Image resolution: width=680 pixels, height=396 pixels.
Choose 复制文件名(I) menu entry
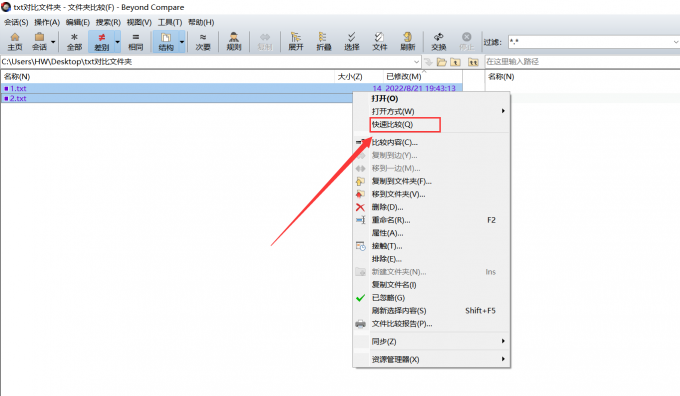pos(431,285)
